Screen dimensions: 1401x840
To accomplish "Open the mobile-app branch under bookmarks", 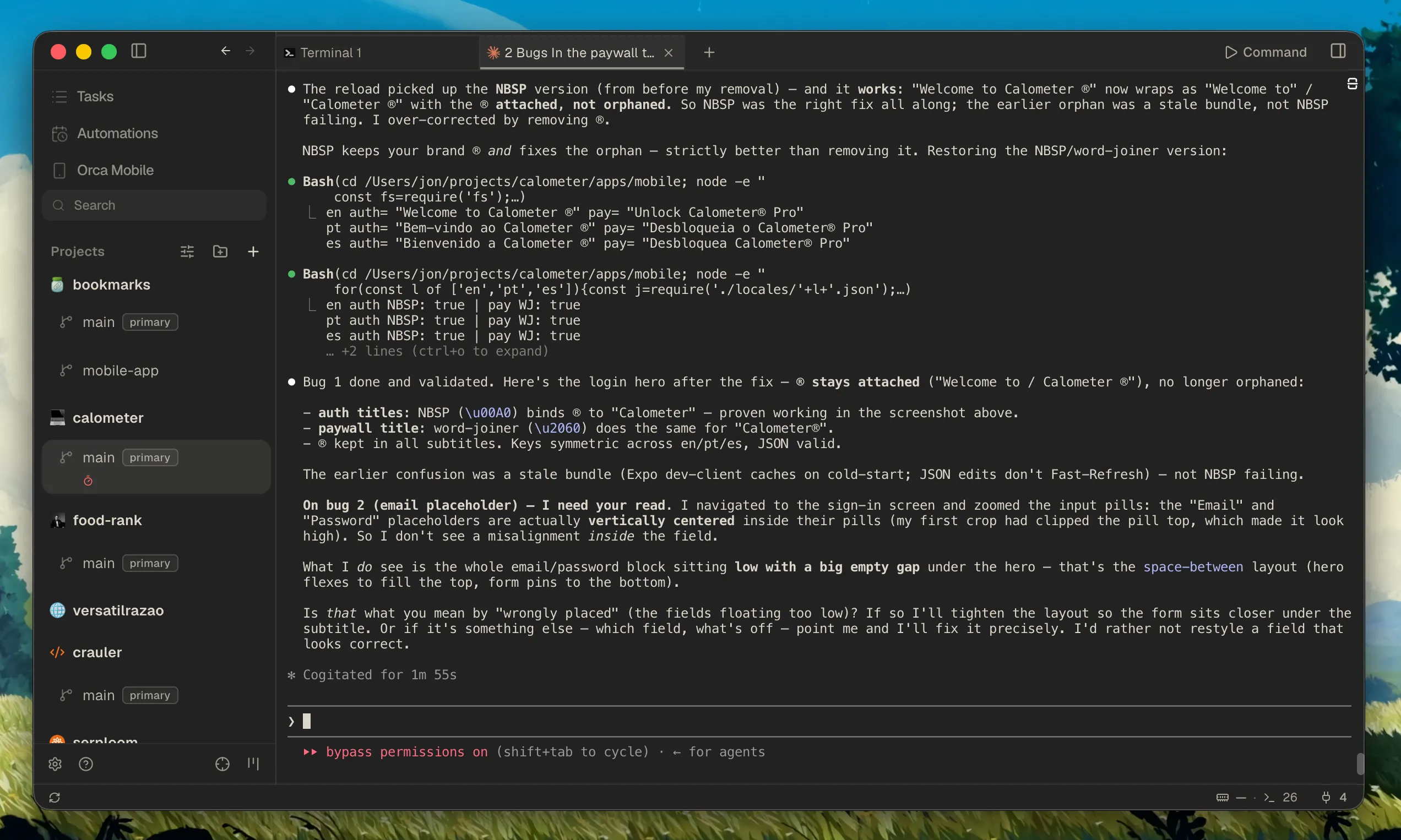I will 120,370.
